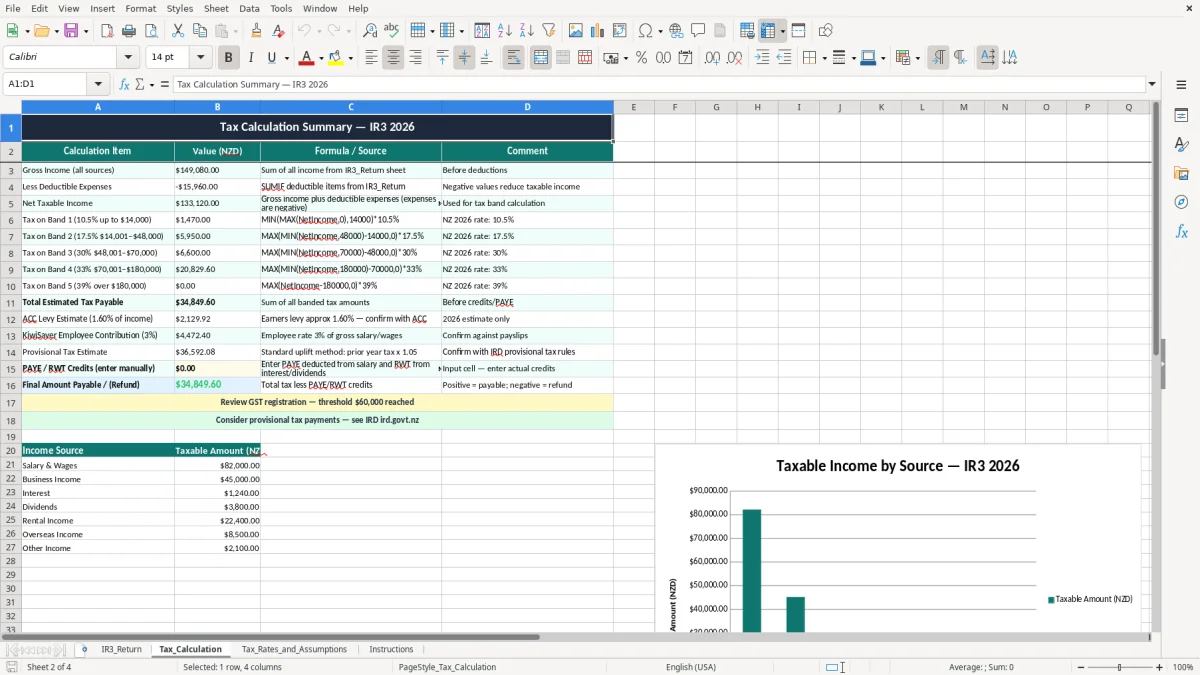
Task: Copy selection using the Copy icon
Action: point(199,31)
